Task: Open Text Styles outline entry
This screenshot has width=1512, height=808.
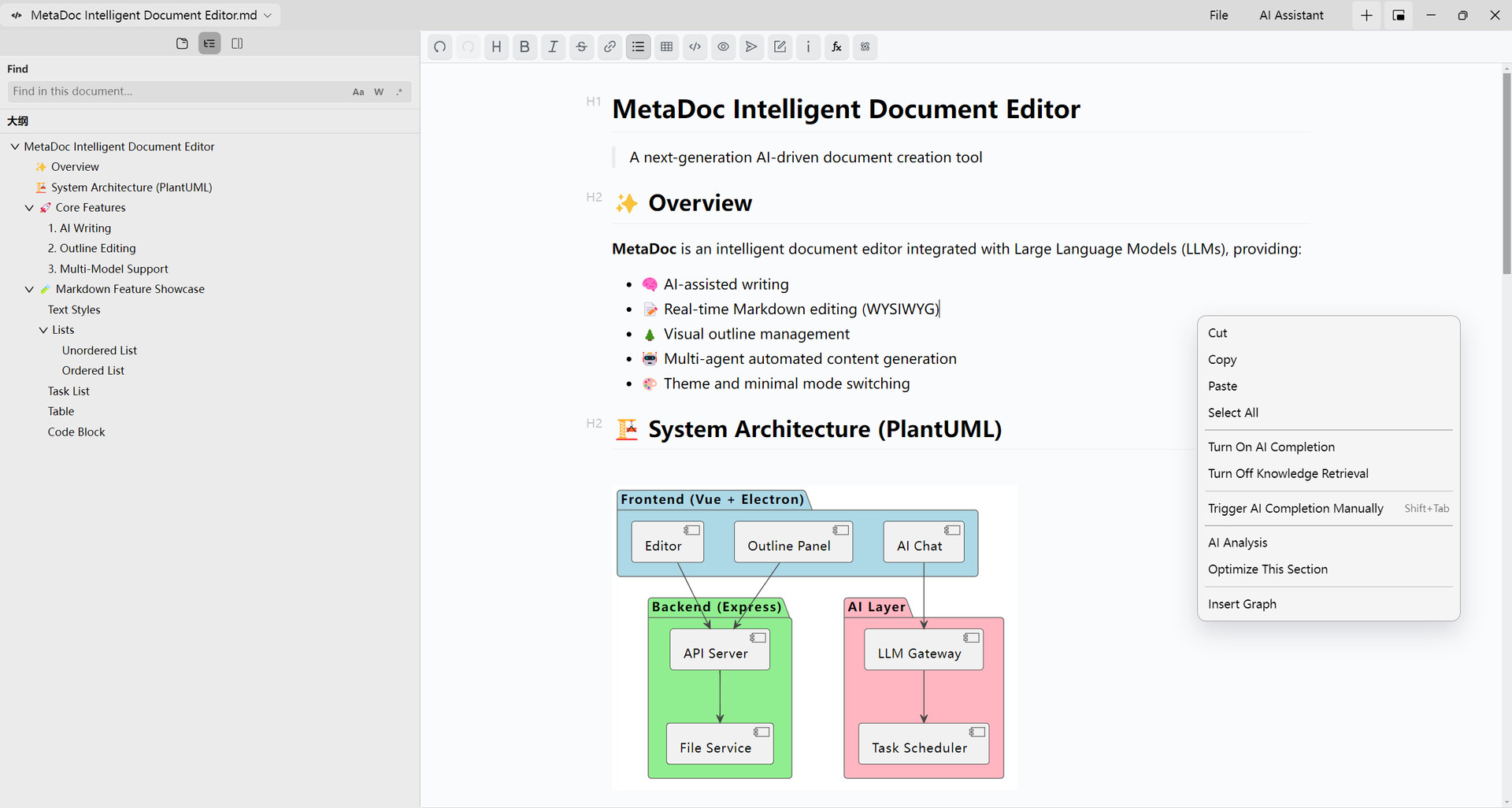Action: click(x=74, y=310)
